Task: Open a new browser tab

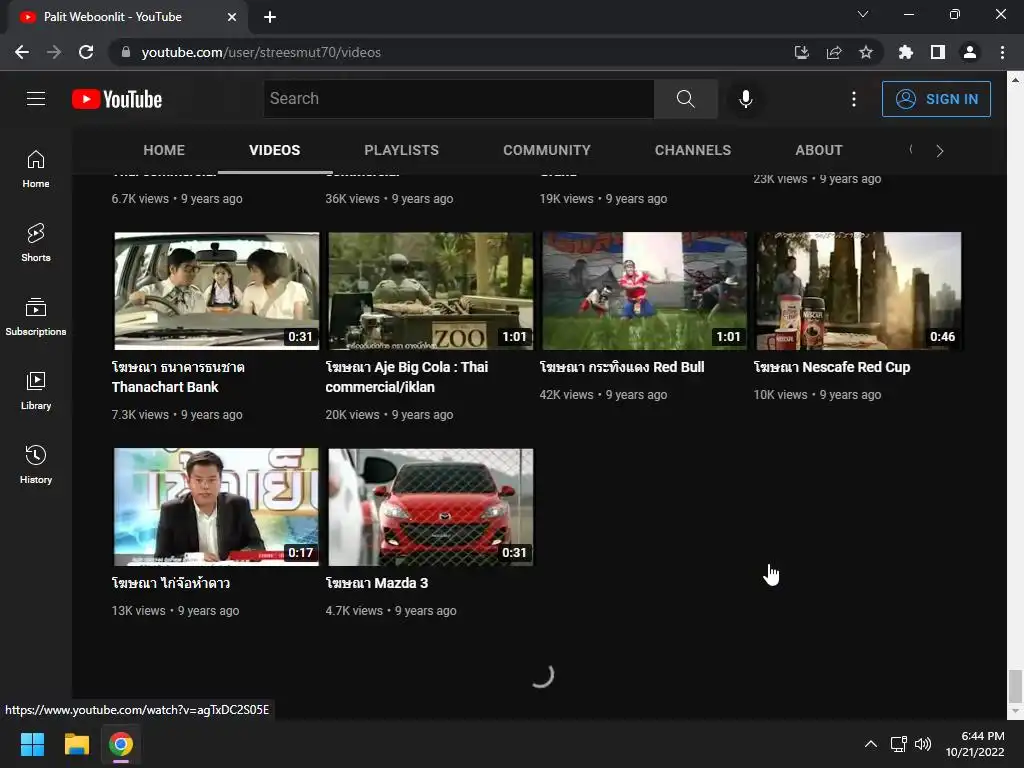Action: click(x=270, y=17)
